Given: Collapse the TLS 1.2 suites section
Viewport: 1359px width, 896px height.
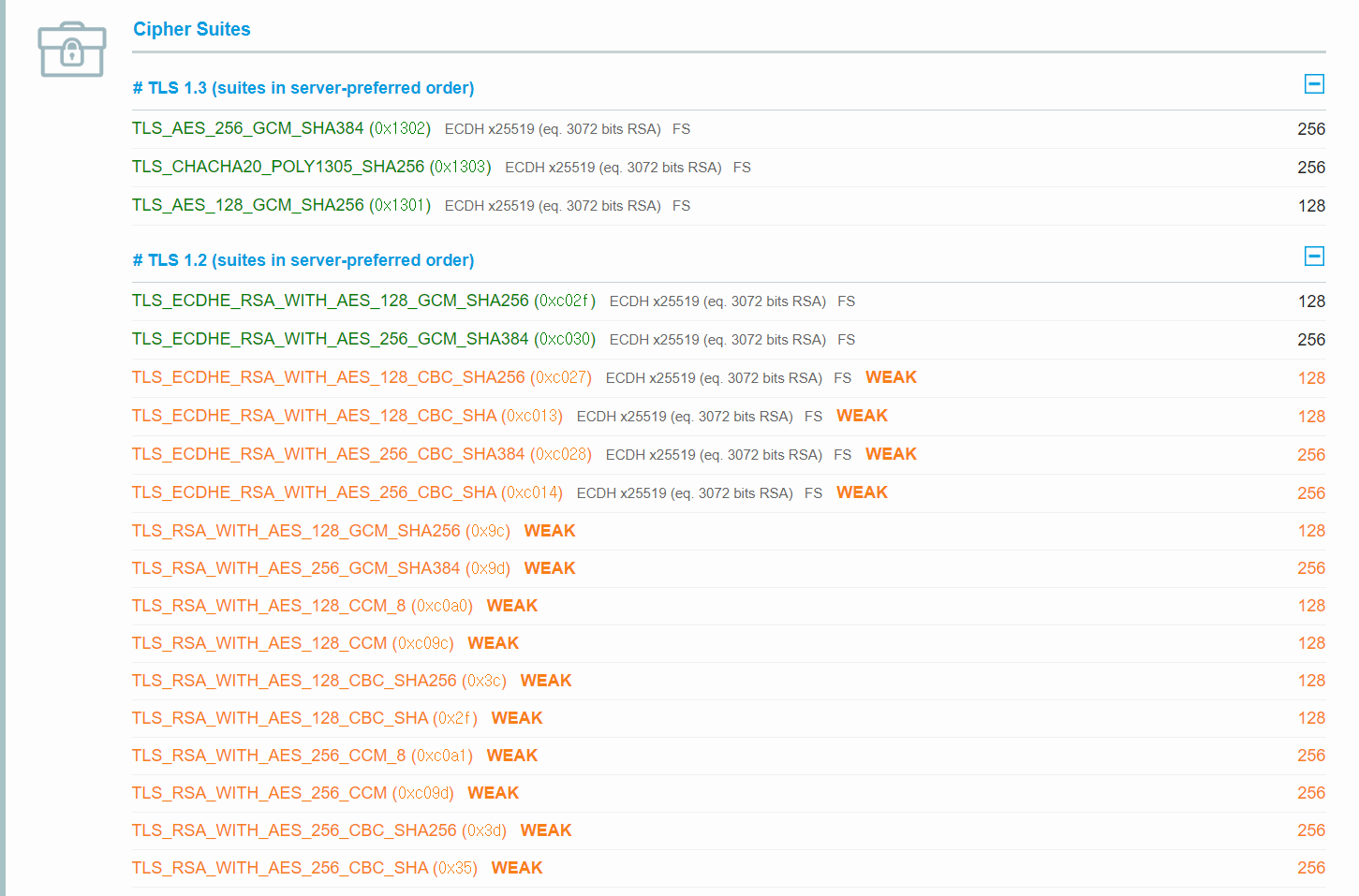Looking at the screenshot, I should click(1314, 257).
